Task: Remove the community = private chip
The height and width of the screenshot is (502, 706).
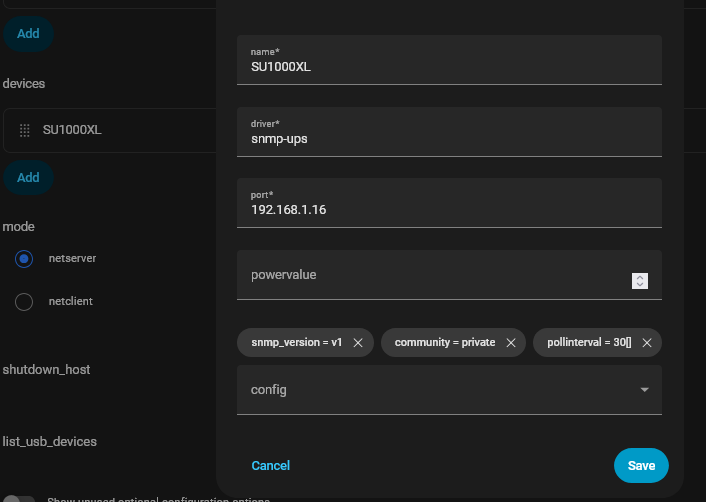Action: click(x=510, y=342)
